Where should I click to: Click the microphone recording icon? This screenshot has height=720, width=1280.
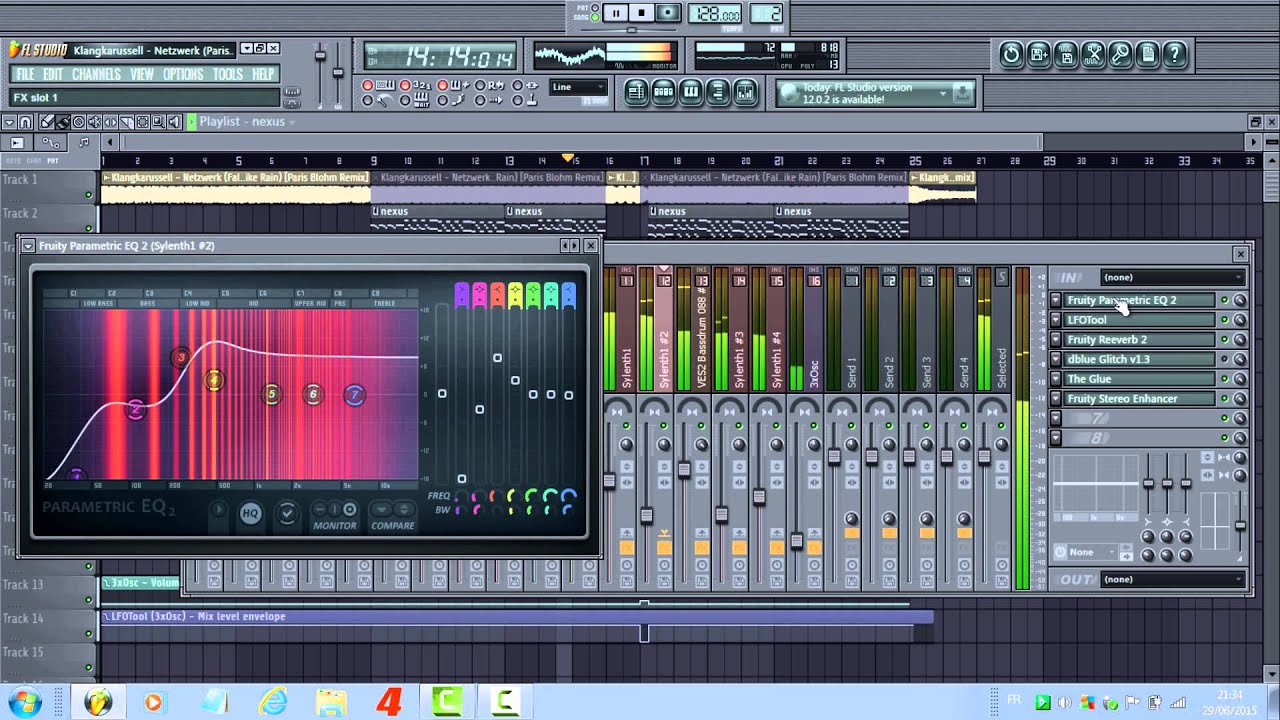point(1120,55)
